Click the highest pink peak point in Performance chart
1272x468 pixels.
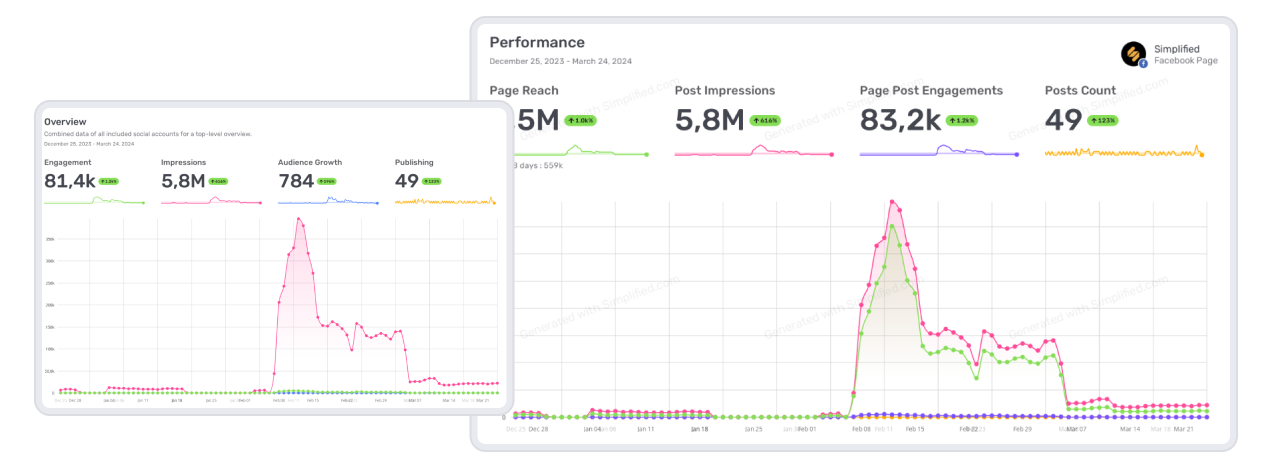(x=890, y=201)
